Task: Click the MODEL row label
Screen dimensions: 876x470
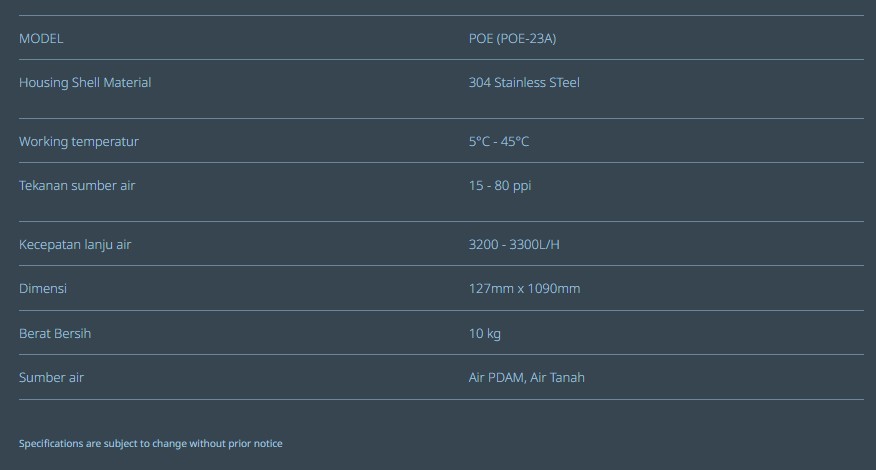Action: point(41,39)
